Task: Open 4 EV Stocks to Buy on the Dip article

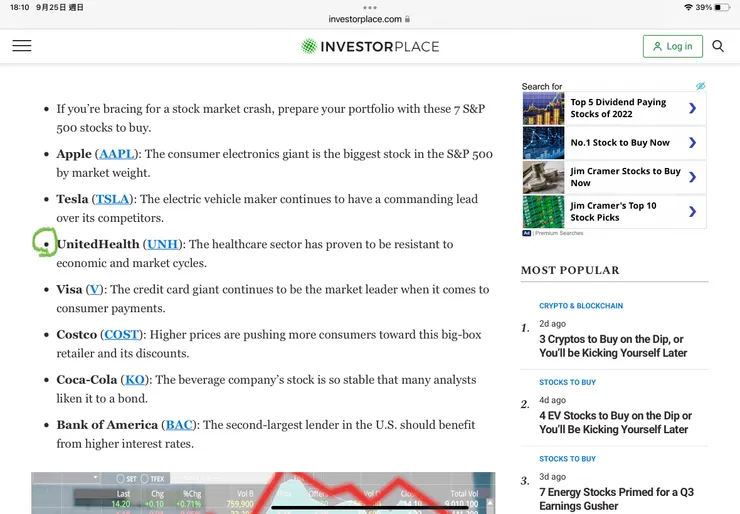Action: (x=615, y=422)
